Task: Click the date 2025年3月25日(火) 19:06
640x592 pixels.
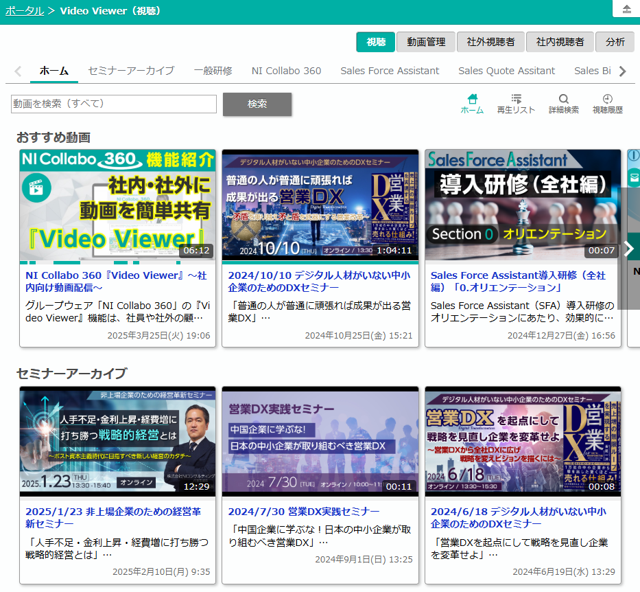Action: coord(159,336)
